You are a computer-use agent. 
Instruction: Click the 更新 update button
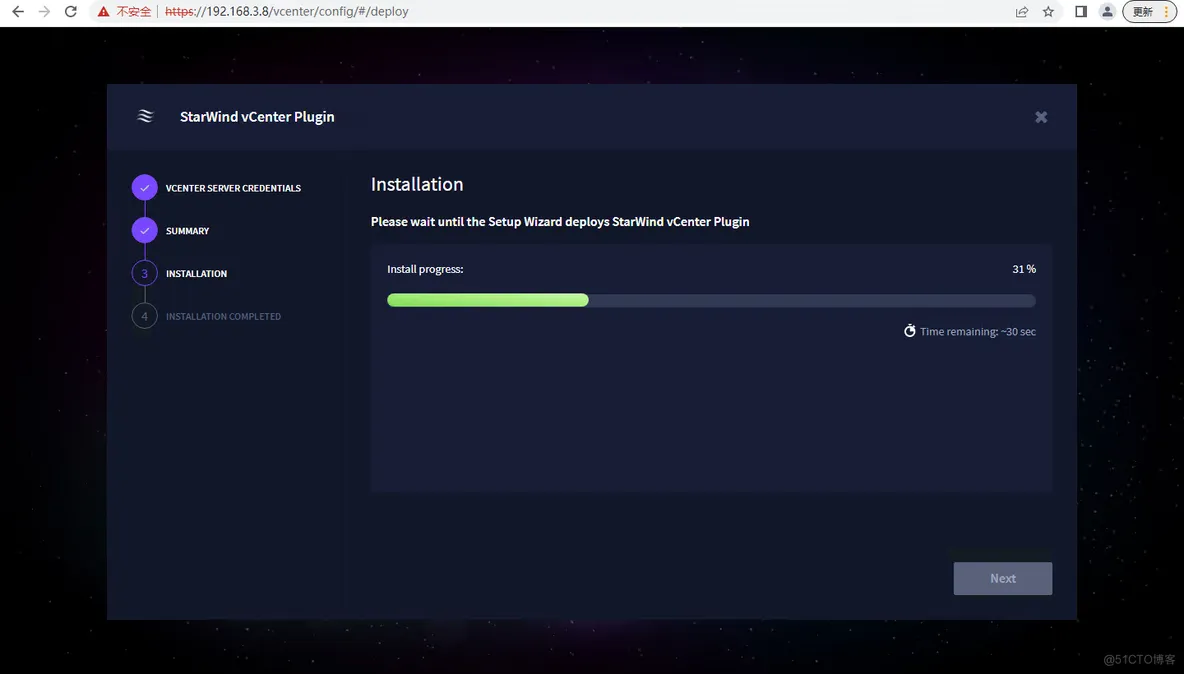(x=1149, y=11)
